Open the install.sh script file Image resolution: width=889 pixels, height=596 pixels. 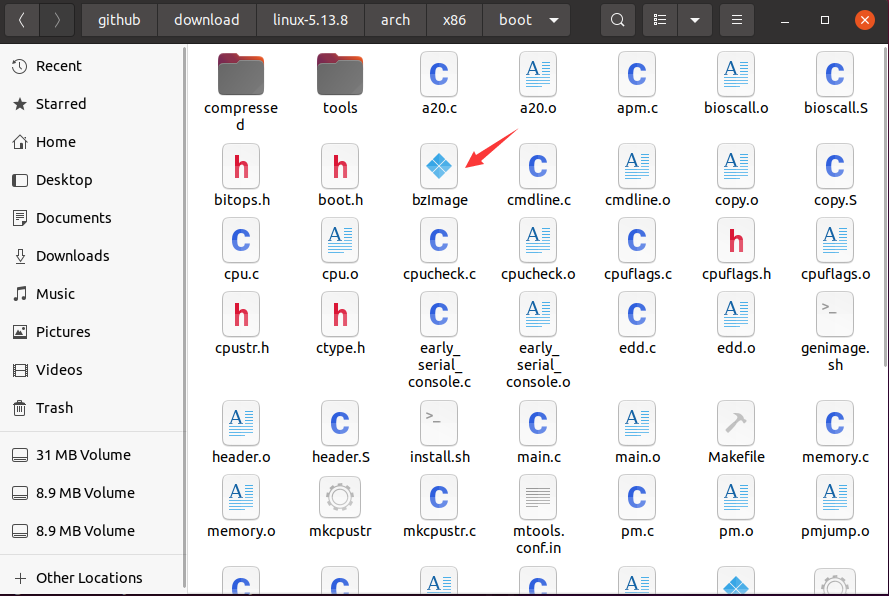(x=438, y=423)
